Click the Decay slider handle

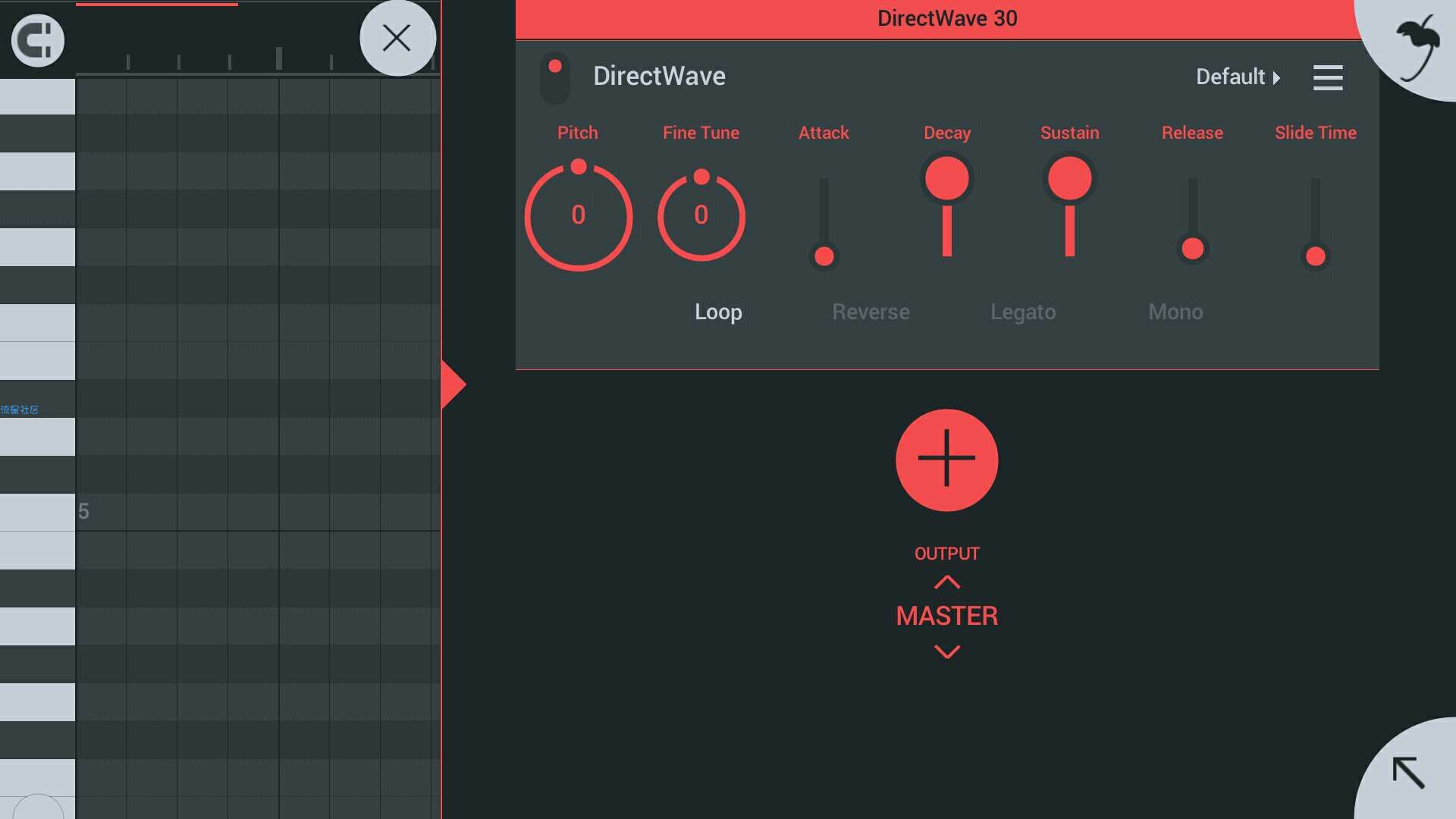[x=947, y=179]
